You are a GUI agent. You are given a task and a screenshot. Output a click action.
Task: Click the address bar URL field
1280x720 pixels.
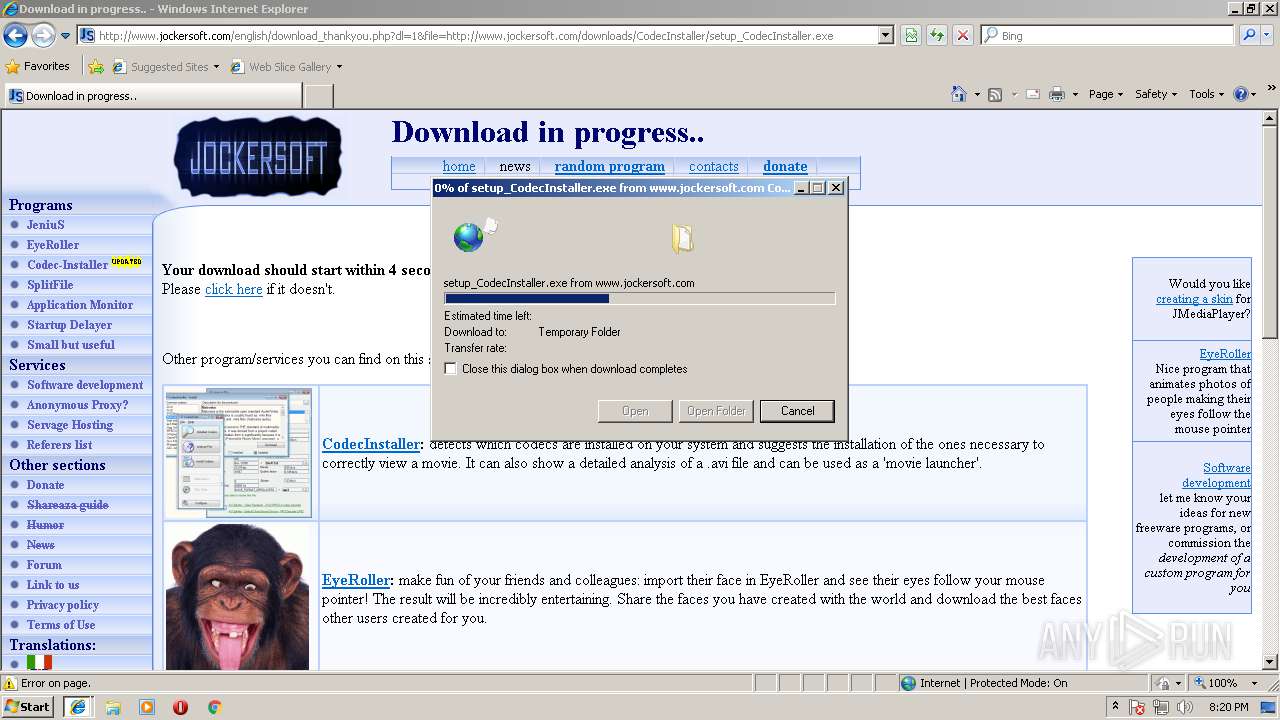tap(486, 35)
